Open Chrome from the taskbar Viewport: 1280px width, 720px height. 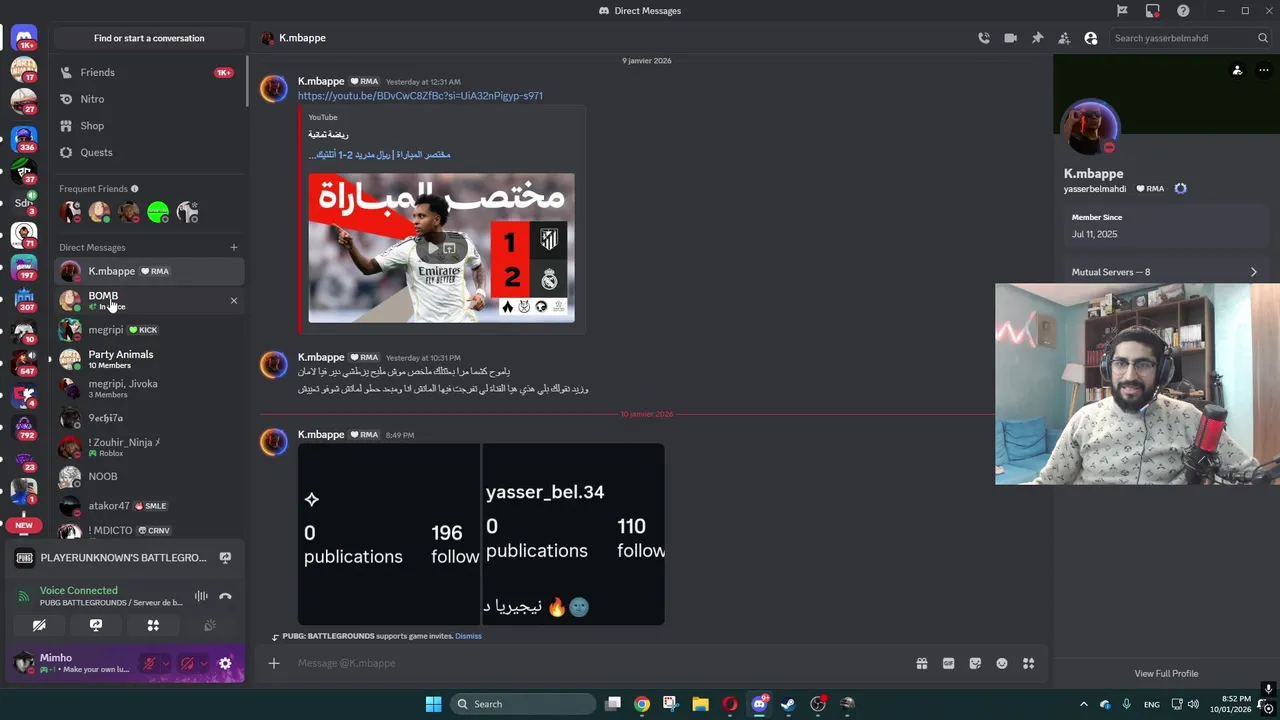[642, 704]
